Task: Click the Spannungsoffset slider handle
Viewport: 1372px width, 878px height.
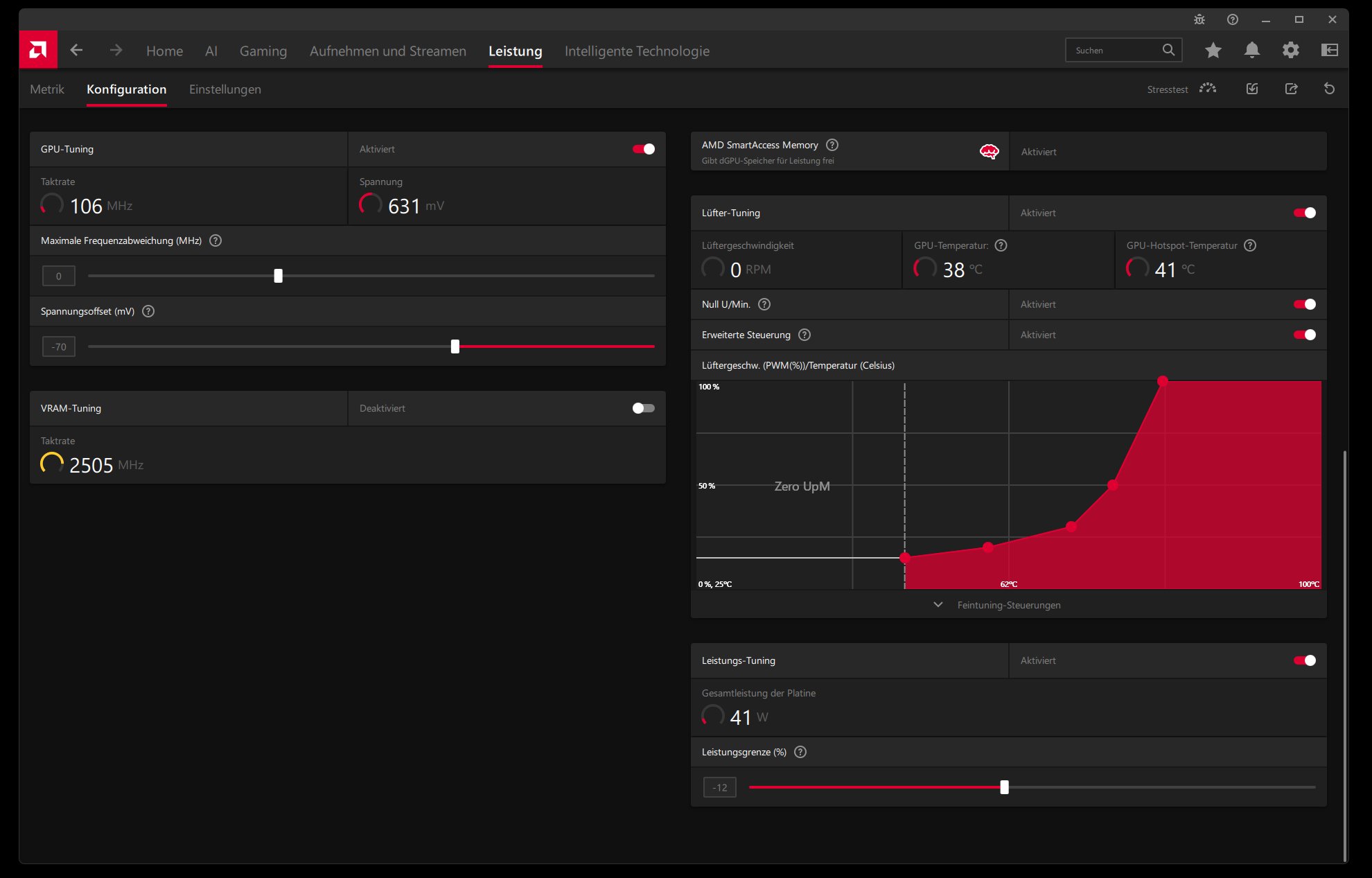Action: [455, 346]
